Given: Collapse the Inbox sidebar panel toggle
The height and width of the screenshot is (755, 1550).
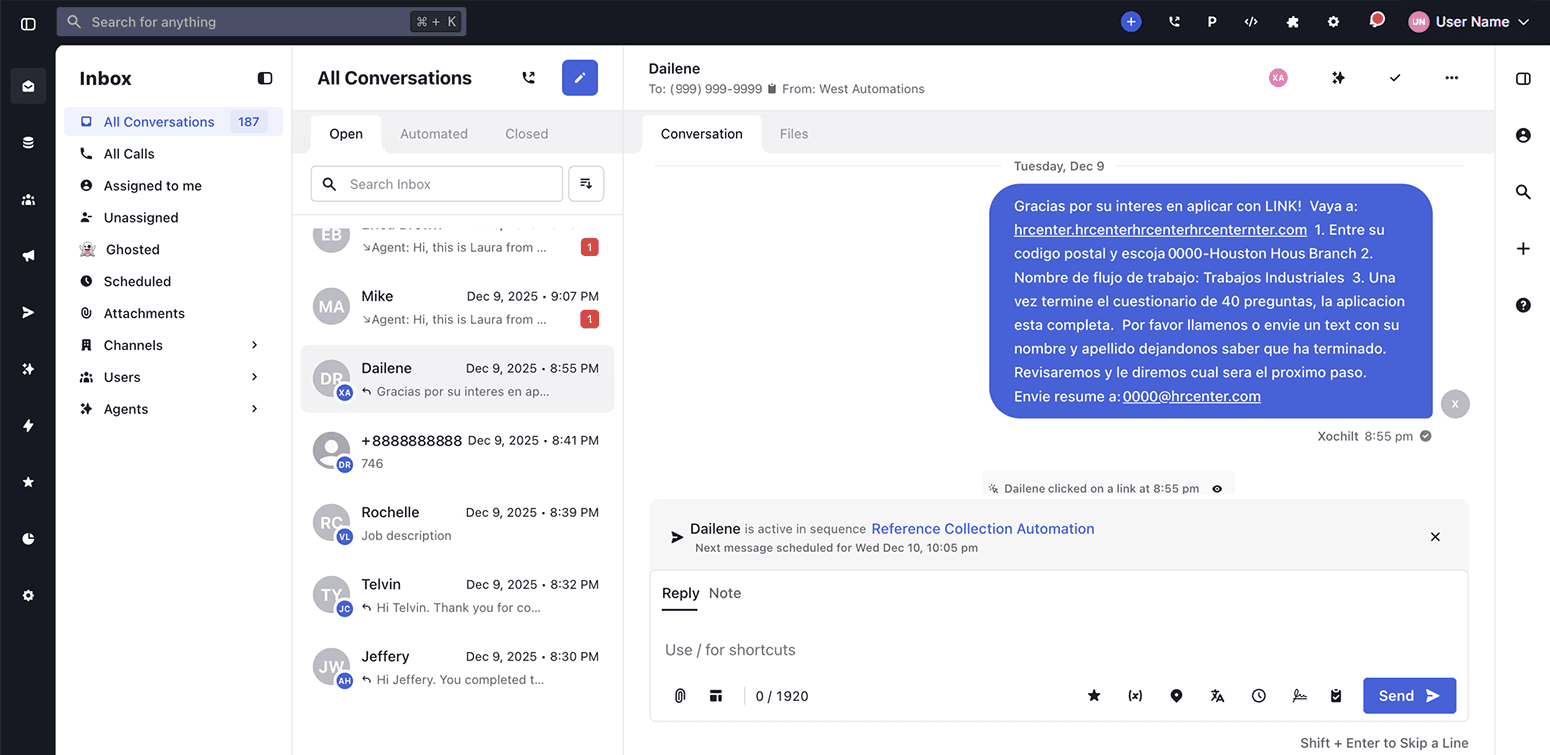Looking at the screenshot, I should tap(265, 78).
